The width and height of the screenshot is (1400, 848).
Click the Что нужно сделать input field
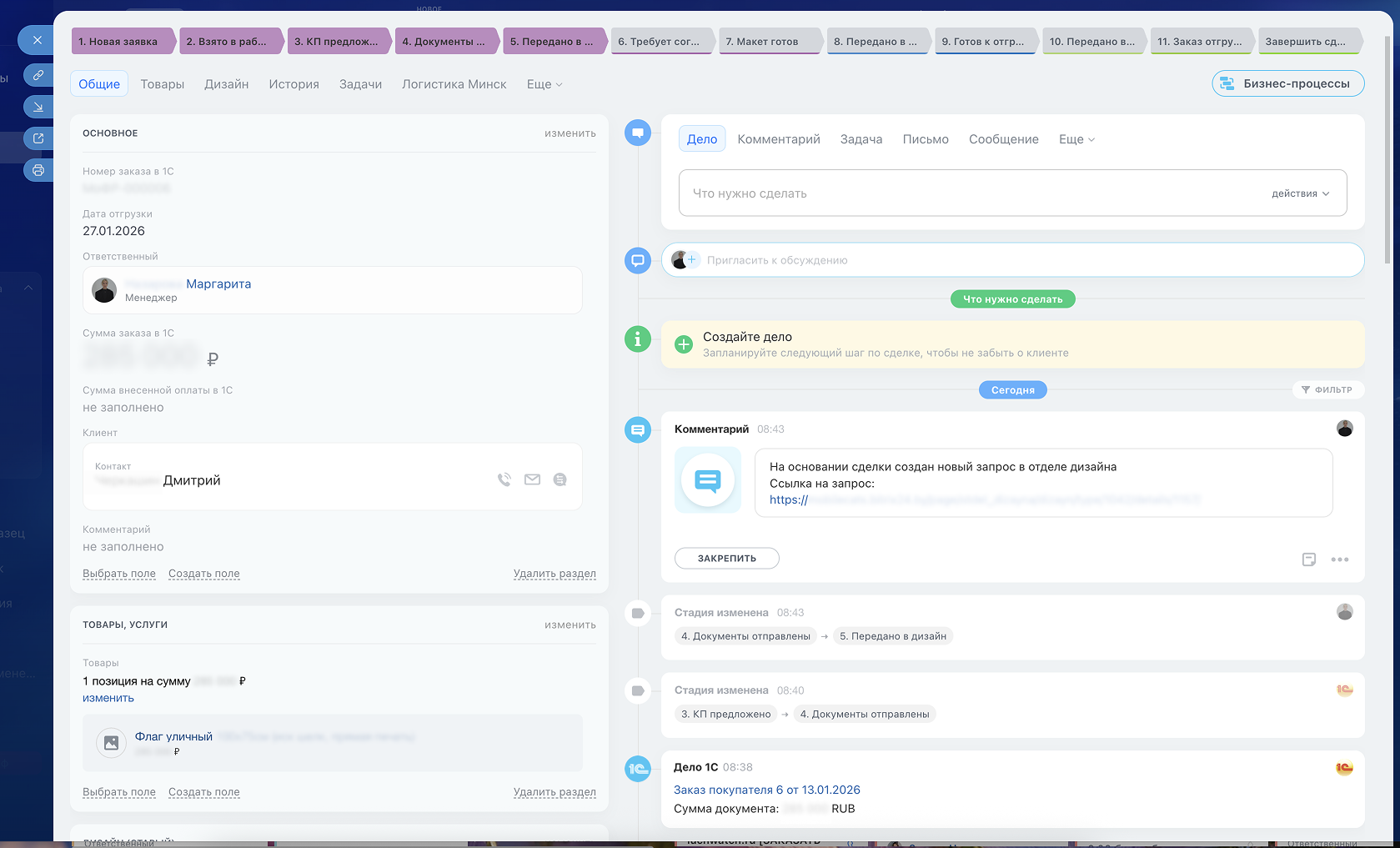point(1012,193)
